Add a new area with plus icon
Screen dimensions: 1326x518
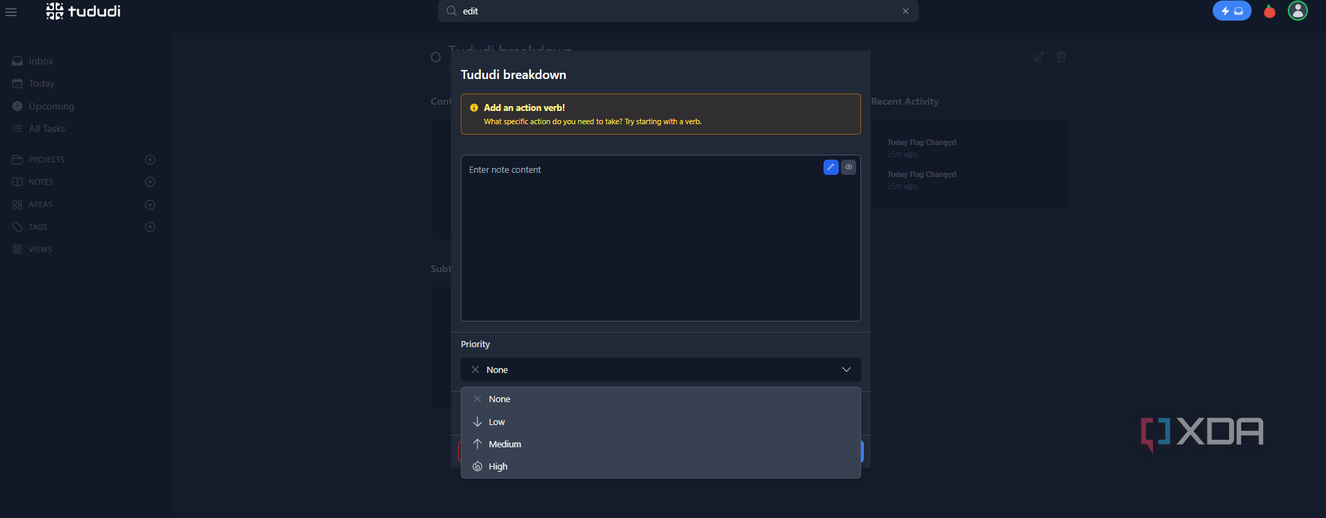point(150,204)
